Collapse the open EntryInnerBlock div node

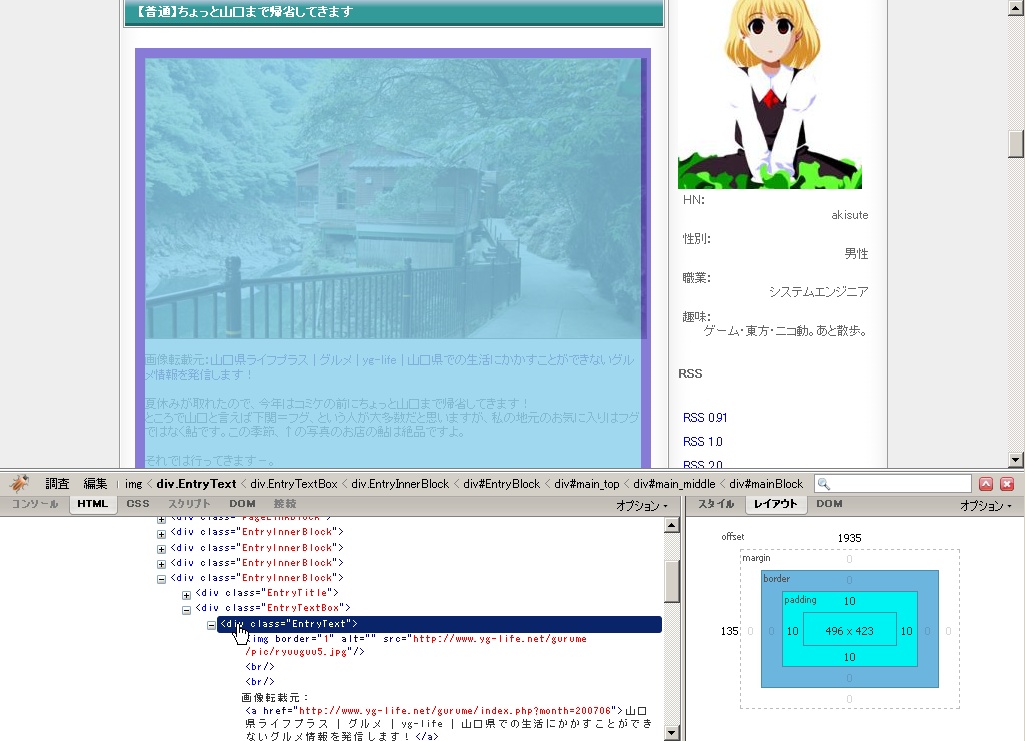(x=161, y=580)
